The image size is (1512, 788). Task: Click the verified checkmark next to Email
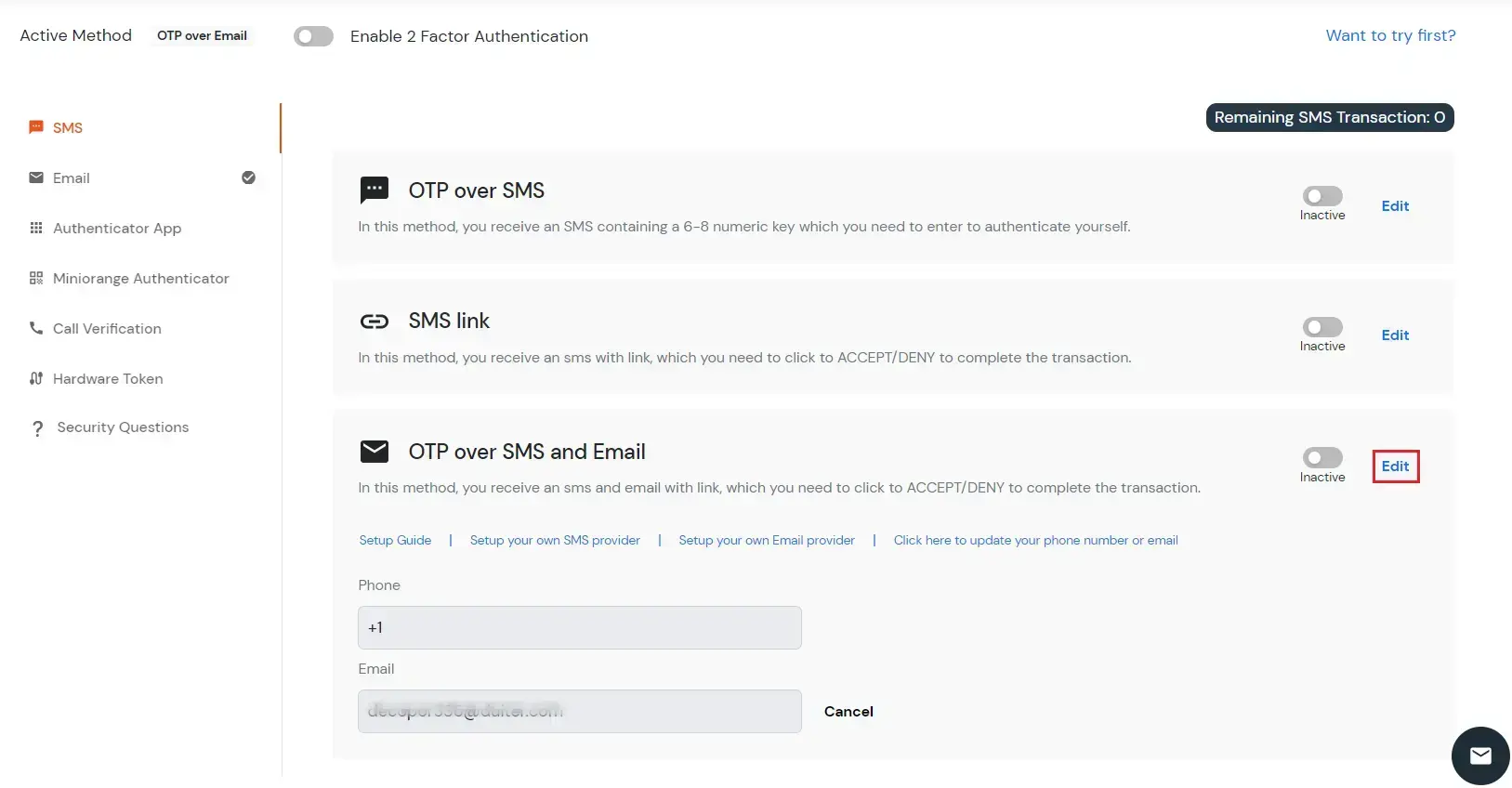coord(248,177)
